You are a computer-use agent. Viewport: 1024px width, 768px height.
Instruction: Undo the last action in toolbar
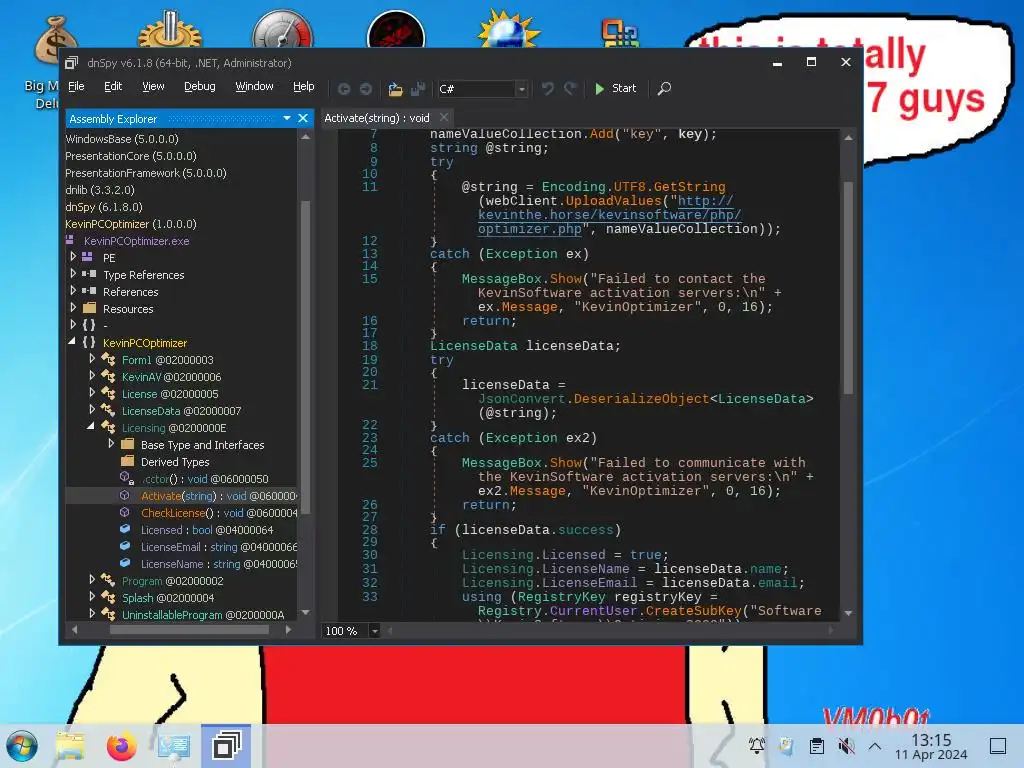[x=547, y=89]
